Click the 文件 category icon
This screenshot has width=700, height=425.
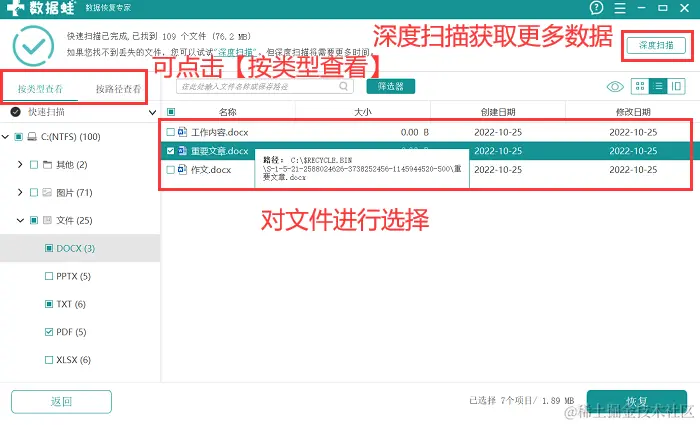coord(47,220)
